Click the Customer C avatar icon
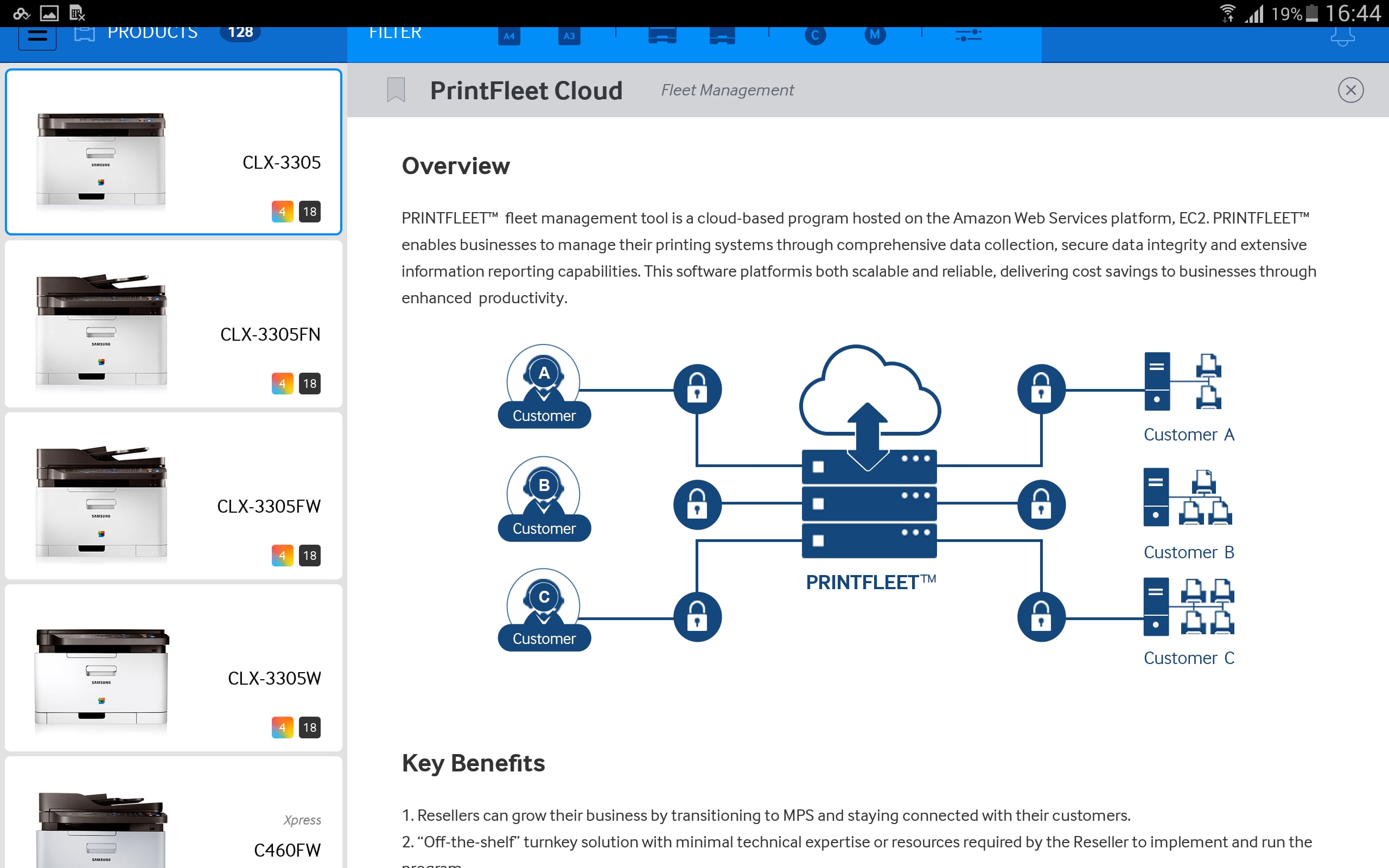 544,610
